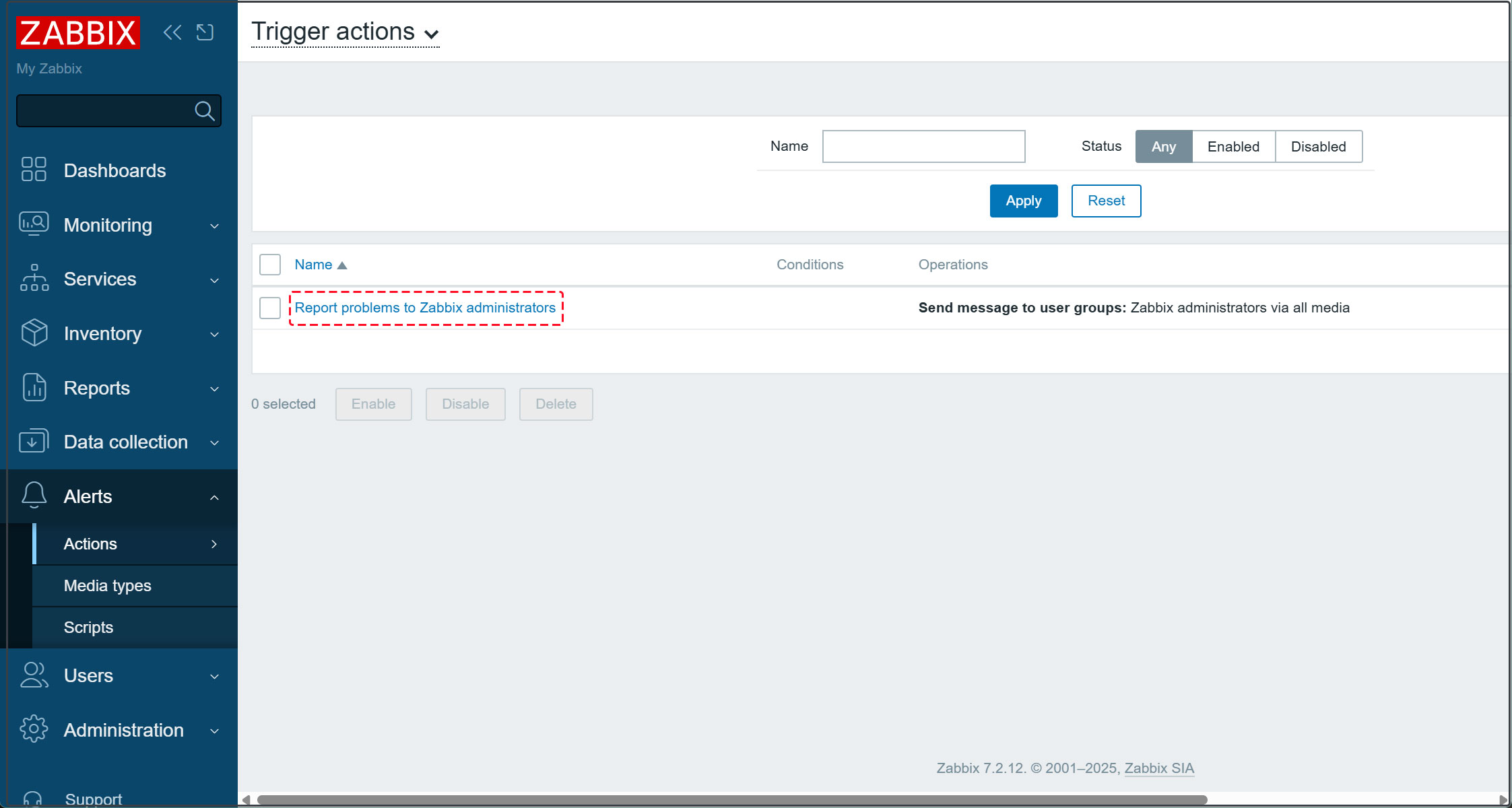This screenshot has width=1512, height=808.
Task: Focus the Name filter input field
Action: [x=923, y=147]
